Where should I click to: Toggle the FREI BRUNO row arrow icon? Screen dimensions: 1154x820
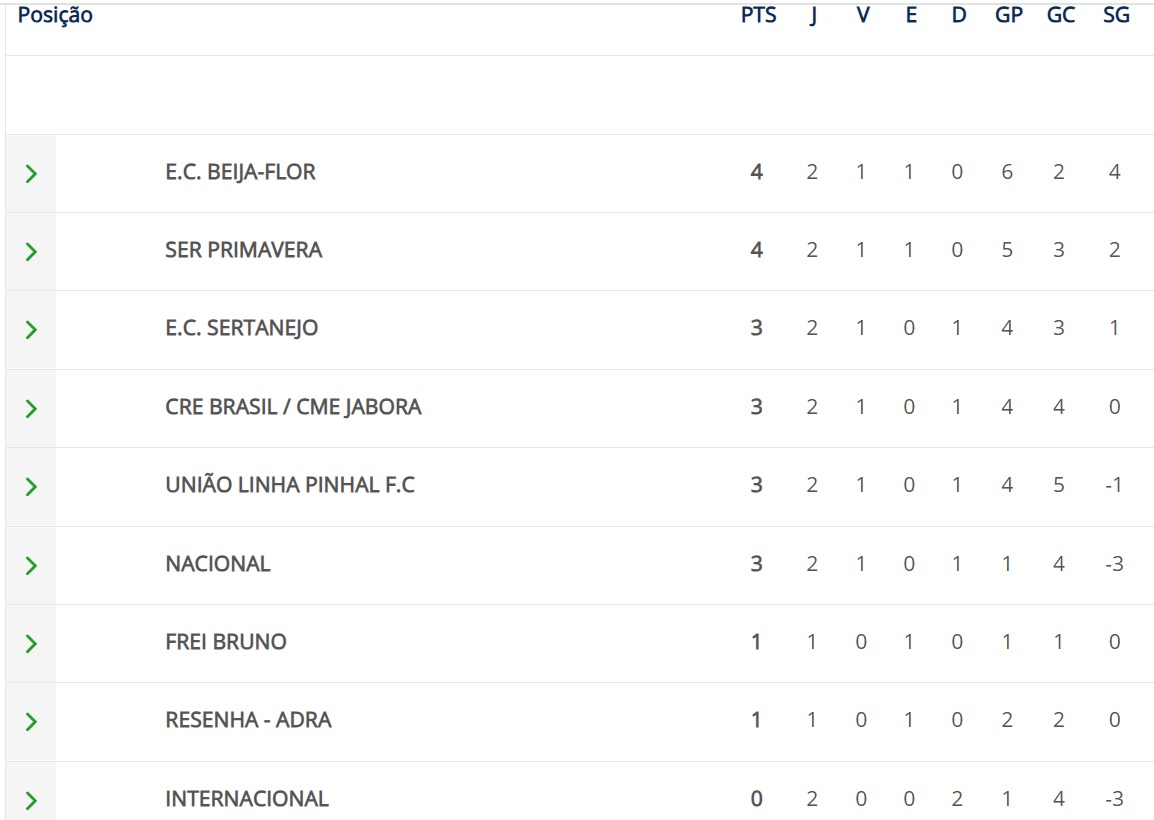(31, 643)
